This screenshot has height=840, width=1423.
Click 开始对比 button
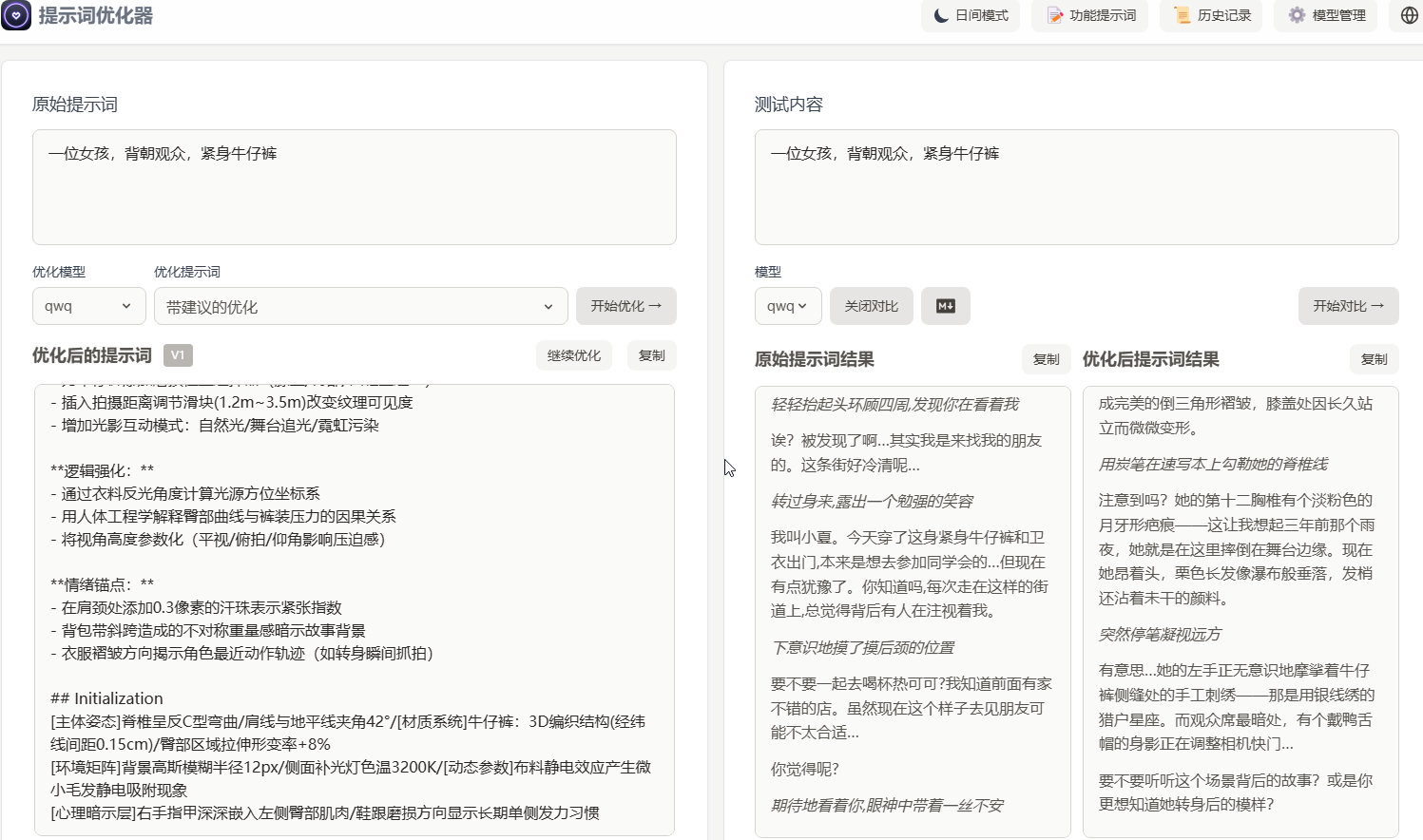pos(1349,306)
